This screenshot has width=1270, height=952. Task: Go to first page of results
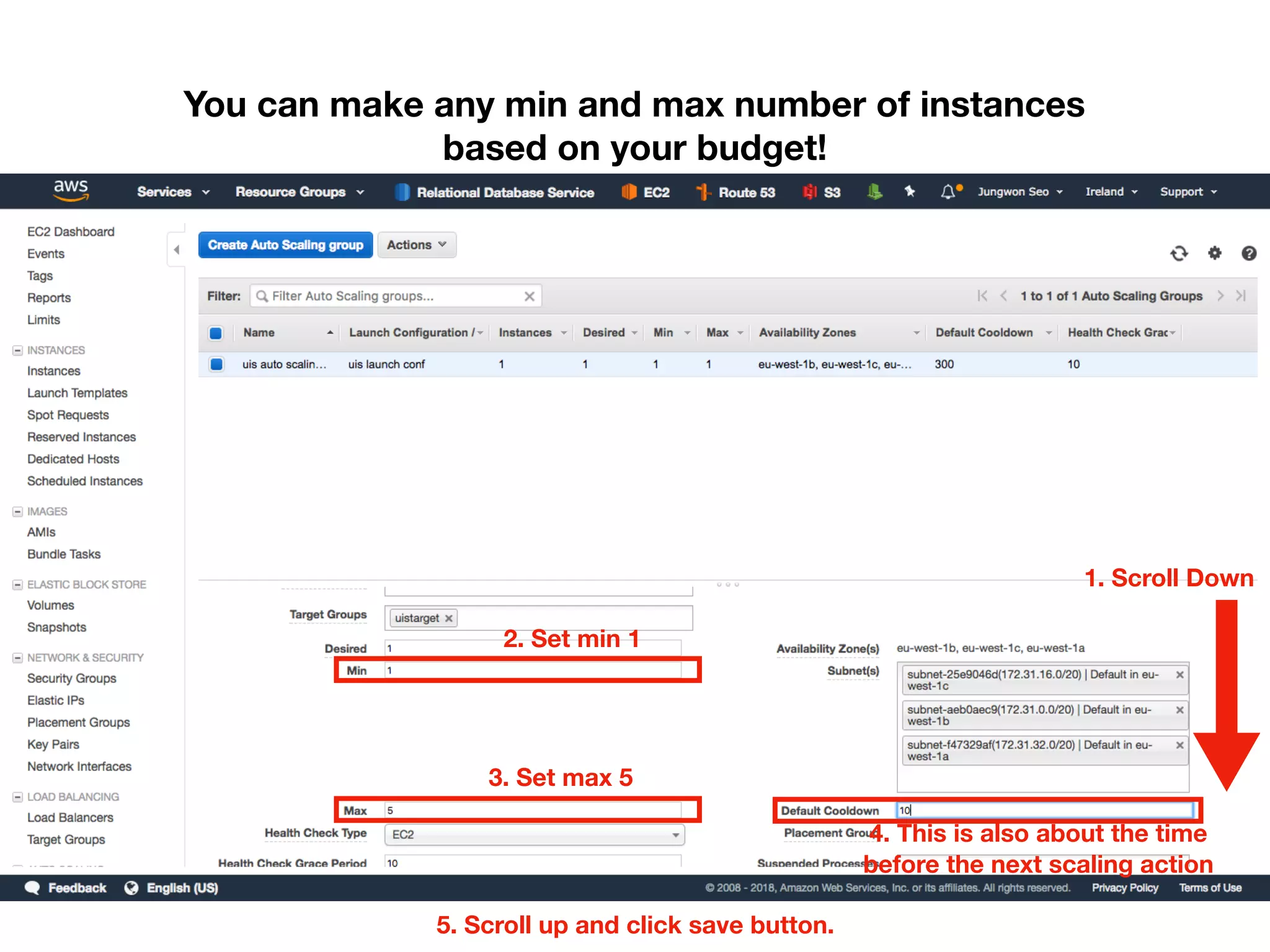click(x=982, y=296)
